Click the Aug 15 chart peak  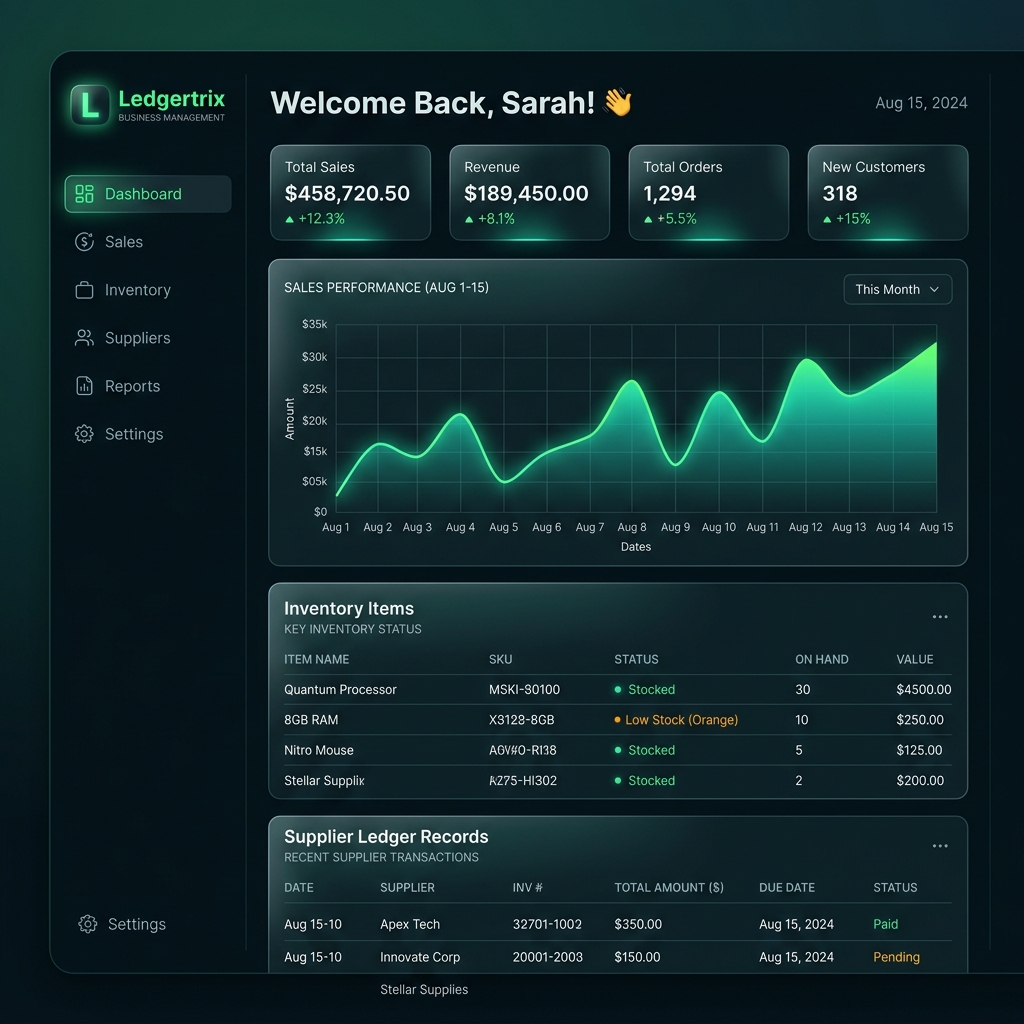coord(936,343)
